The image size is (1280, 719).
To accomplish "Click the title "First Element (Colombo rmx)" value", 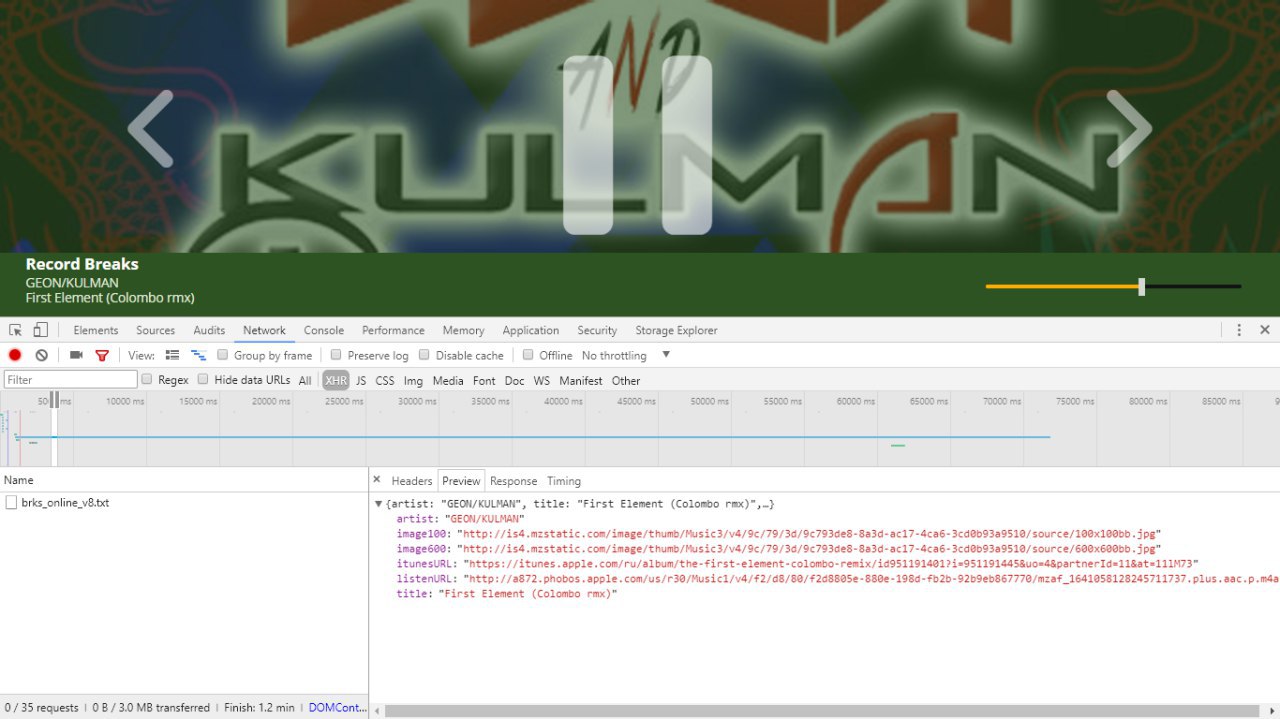I will (x=528, y=594).
